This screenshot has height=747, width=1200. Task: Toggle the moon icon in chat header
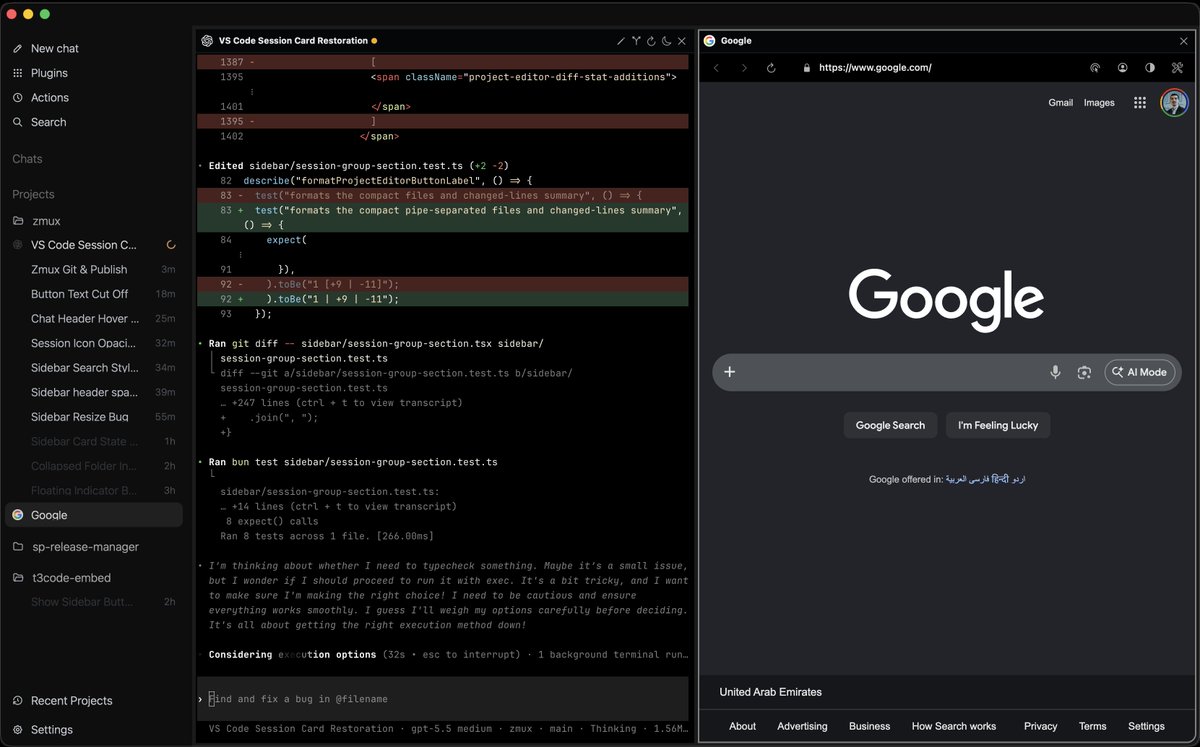click(666, 41)
